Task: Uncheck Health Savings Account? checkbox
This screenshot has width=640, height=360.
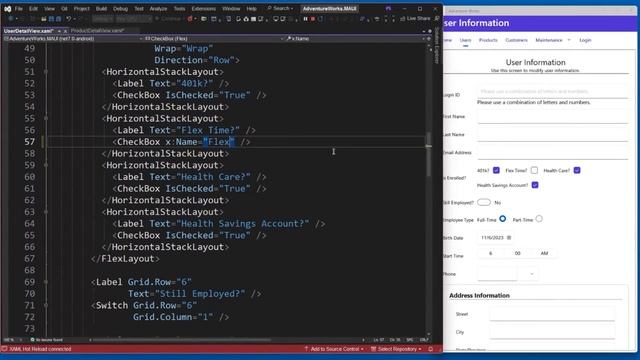Action: [x=535, y=185]
